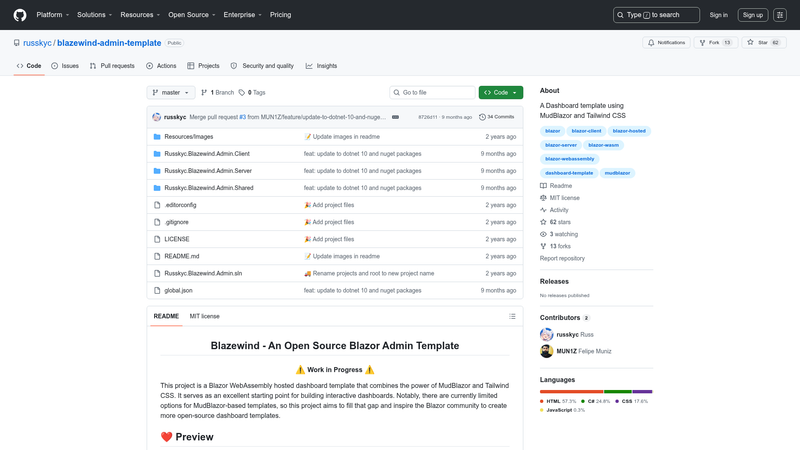Viewport: 800px width, 450px height.
Task: Click the search magnifier icon in header
Action: [620, 15]
